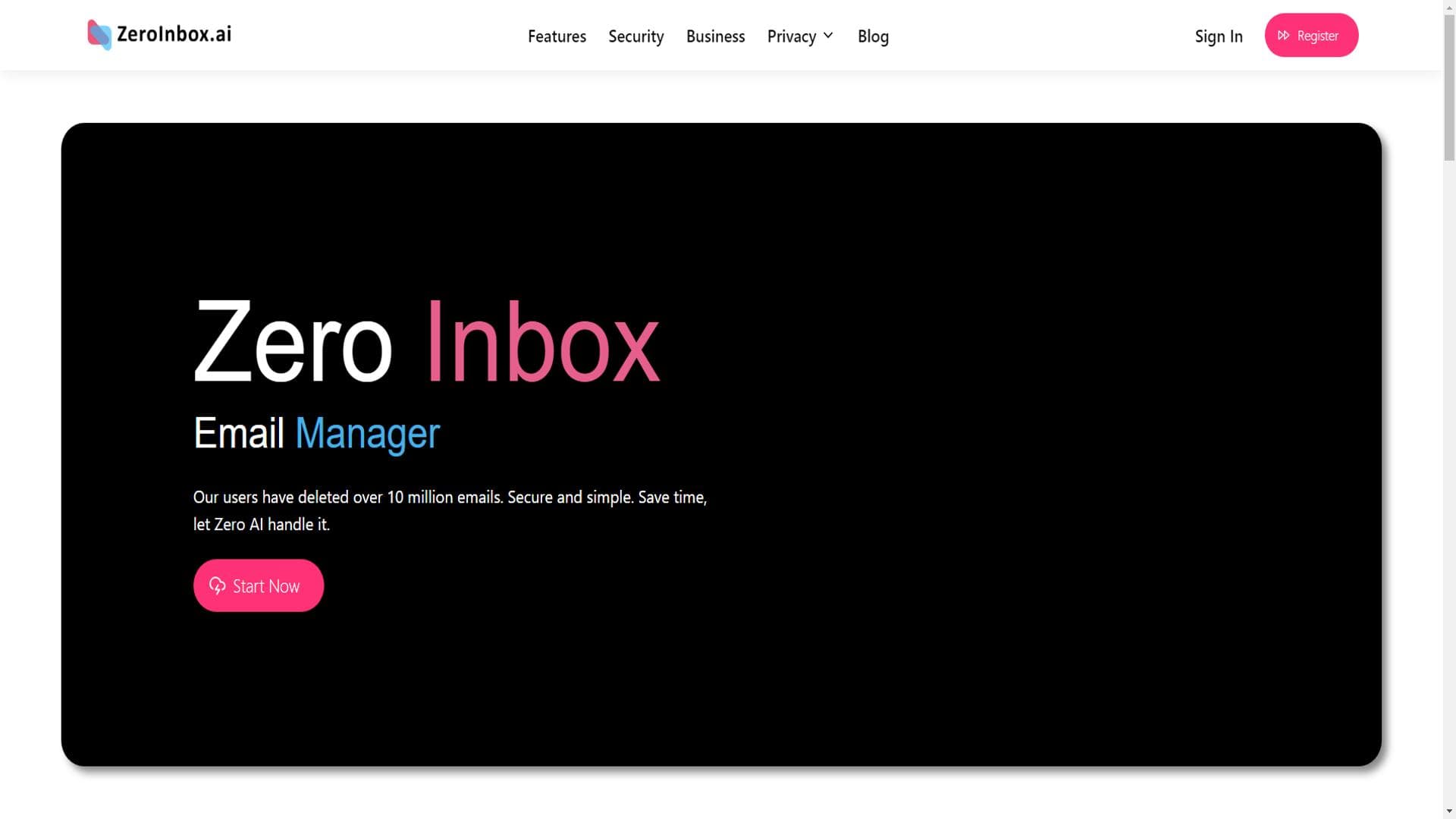Click the ZeroInbox.ai logo icon

coord(99,35)
